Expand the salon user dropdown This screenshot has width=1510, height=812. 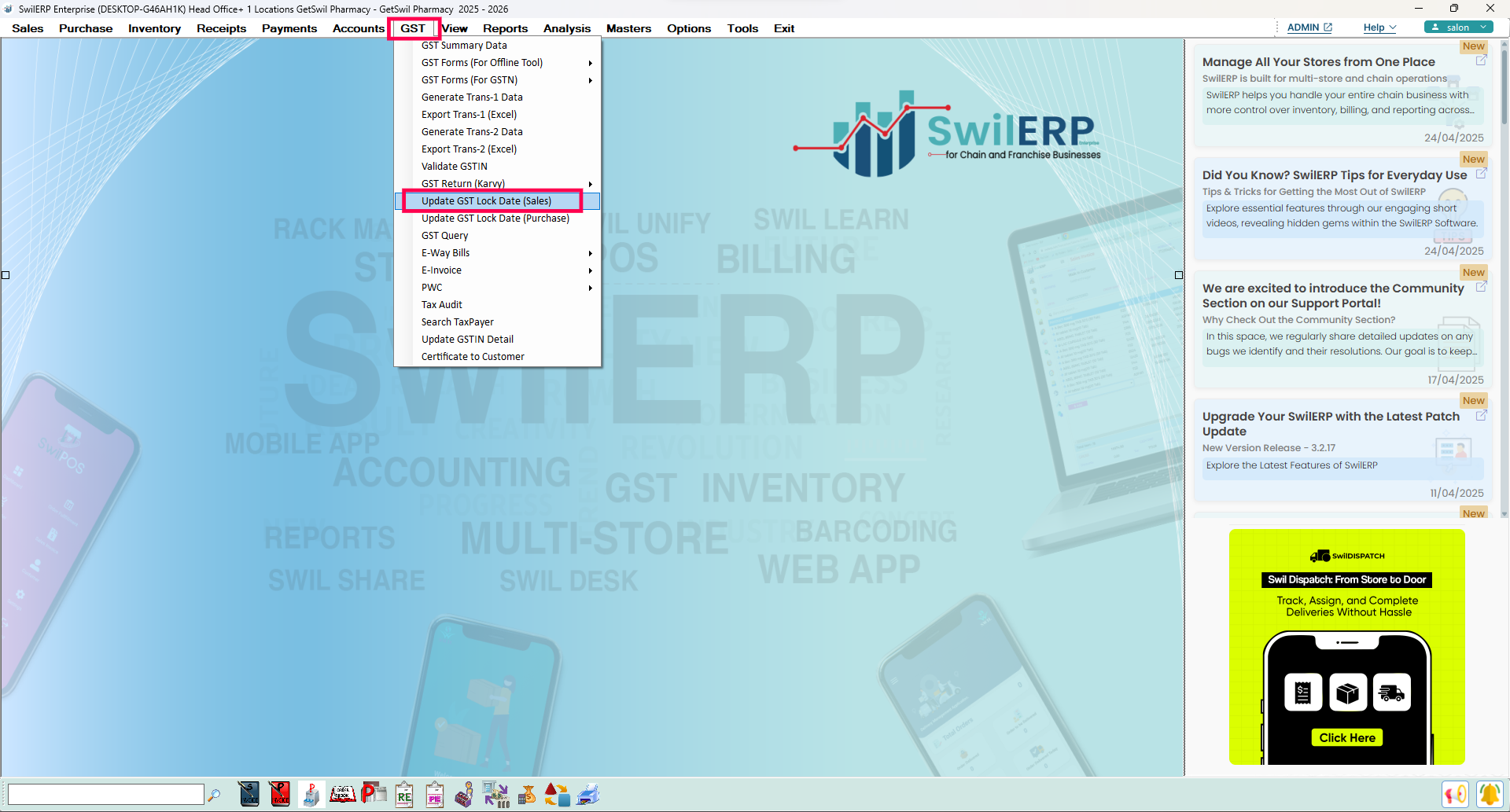tap(1459, 27)
